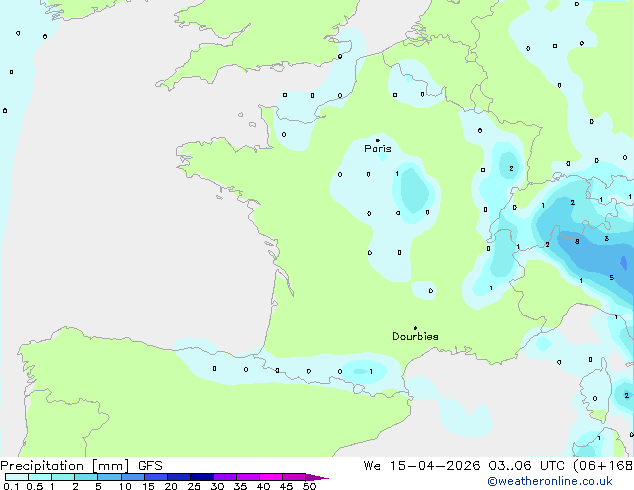634x490 pixels.
Task: Click the Dourbies city label
Action: click(415, 336)
